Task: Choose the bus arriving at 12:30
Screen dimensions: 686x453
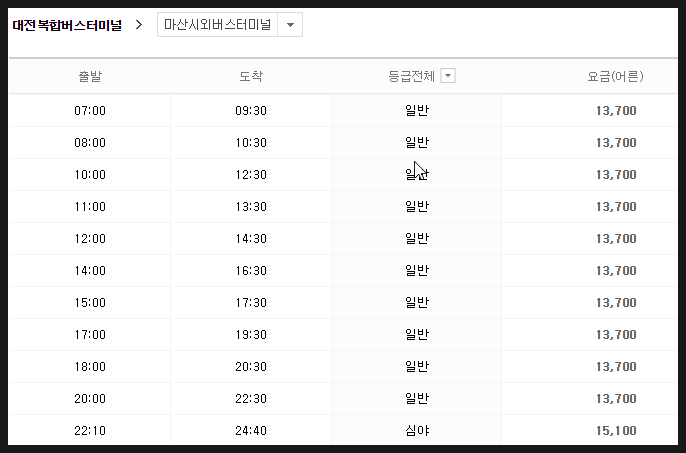Action: [x=251, y=175]
